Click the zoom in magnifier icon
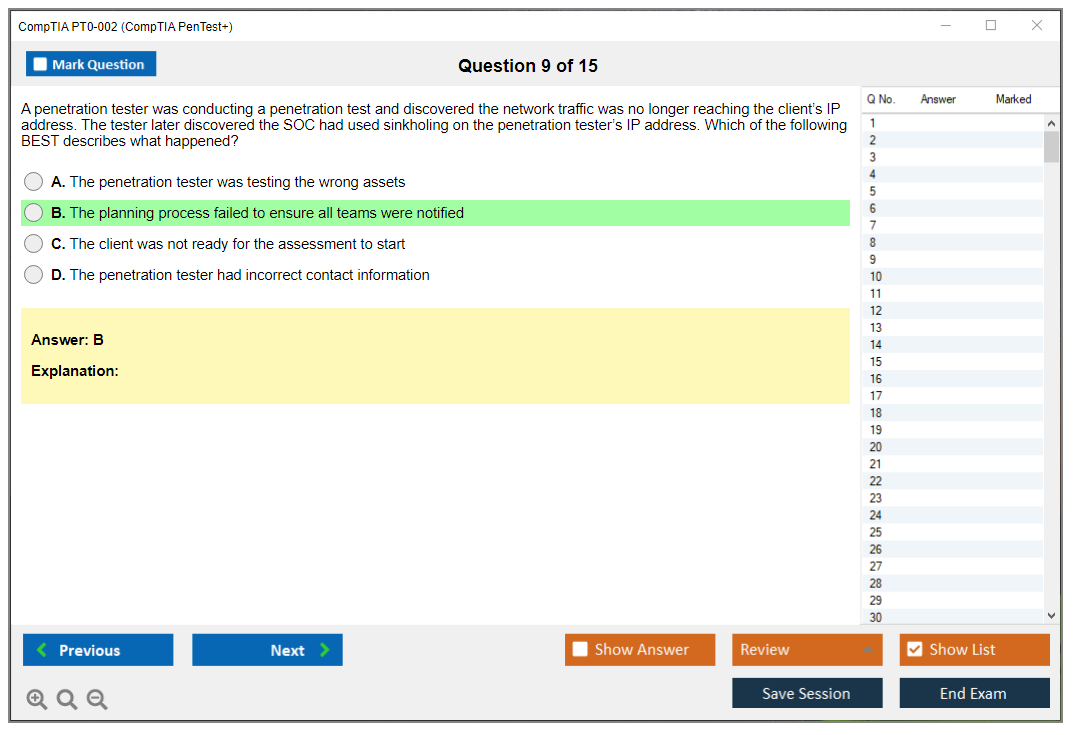 37,700
